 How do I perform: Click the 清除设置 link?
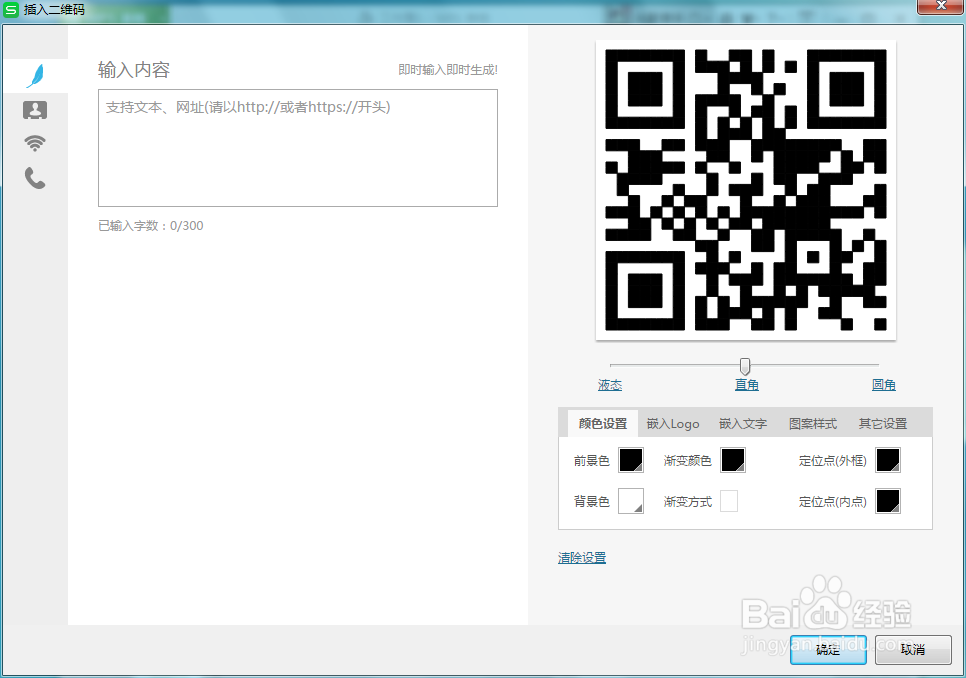coord(582,558)
